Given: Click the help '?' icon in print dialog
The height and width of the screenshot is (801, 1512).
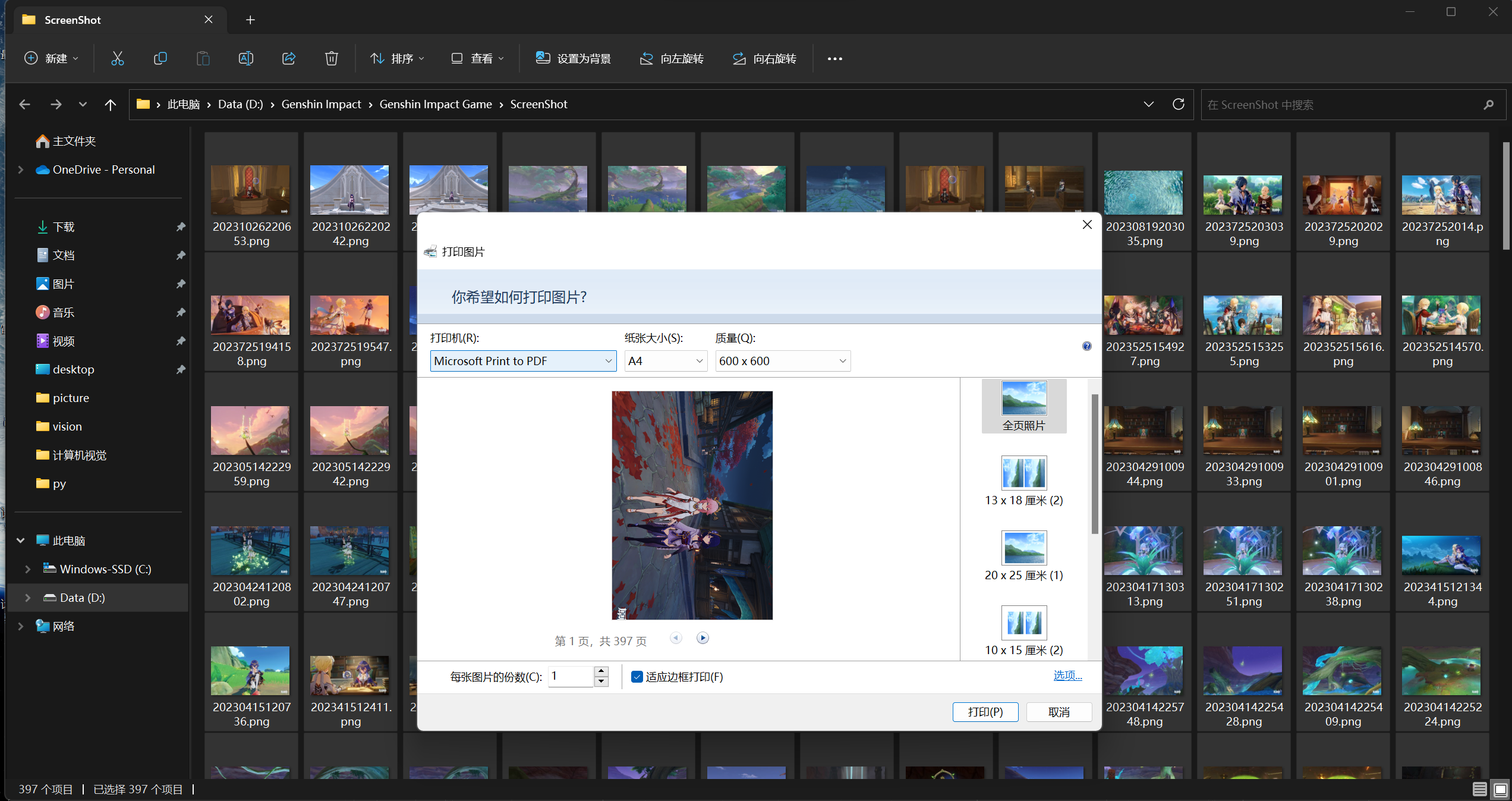Looking at the screenshot, I should (x=1086, y=346).
